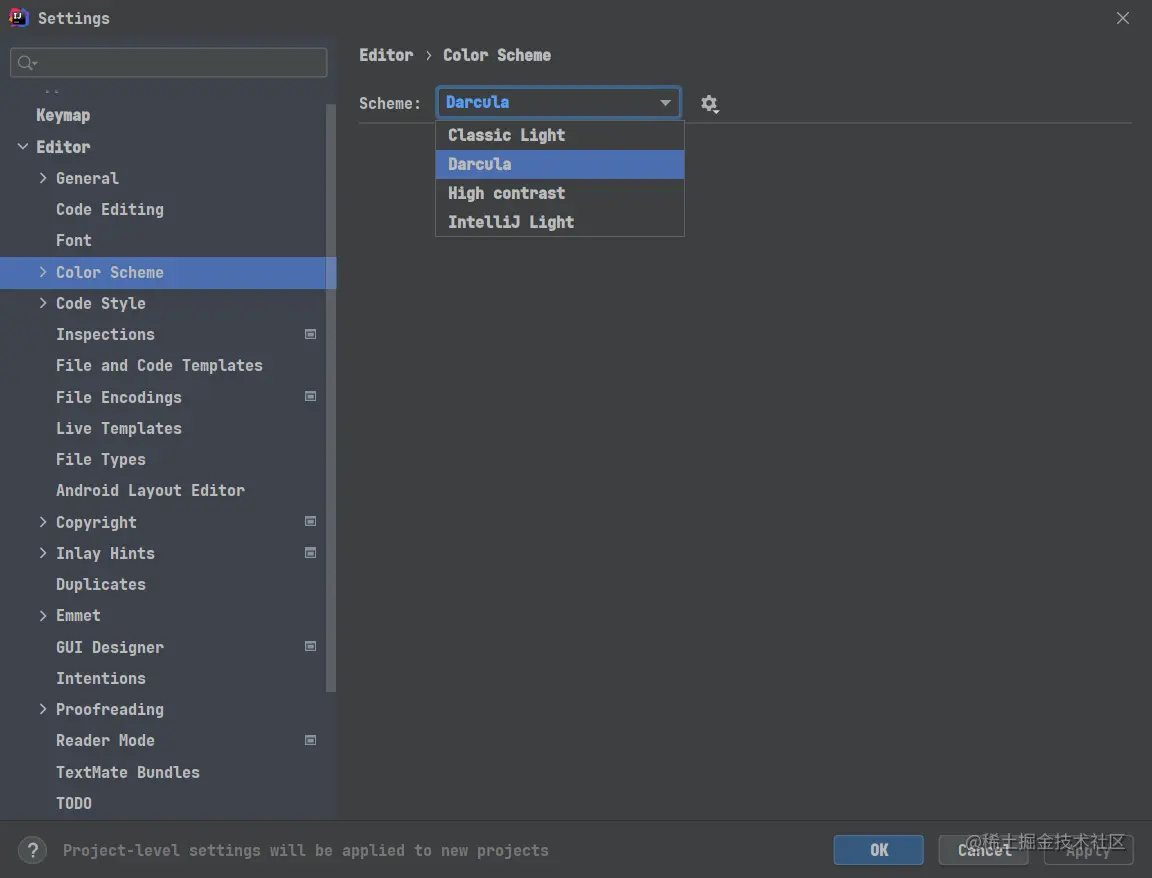This screenshot has width=1152, height=878.
Task: Focus the settings search field
Action: pyautogui.click(x=168, y=63)
